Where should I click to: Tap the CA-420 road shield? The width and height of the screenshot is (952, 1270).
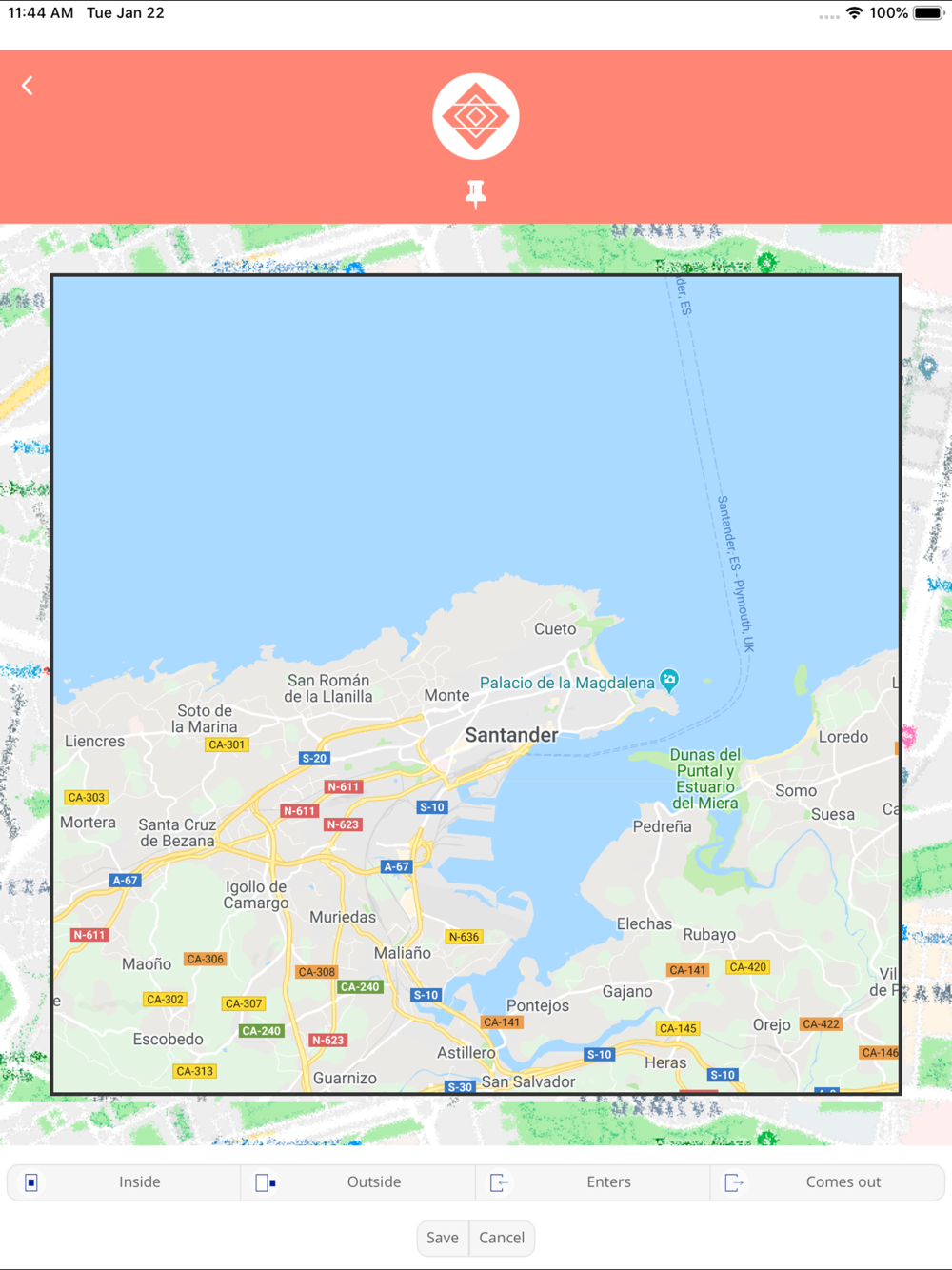(747, 967)
